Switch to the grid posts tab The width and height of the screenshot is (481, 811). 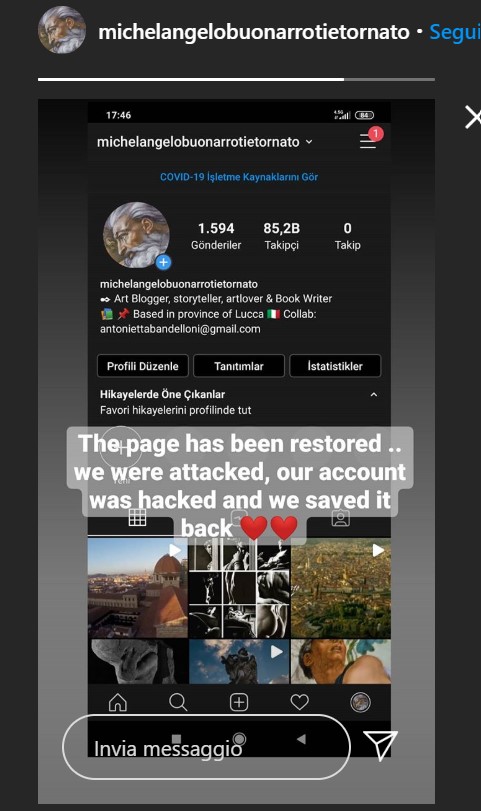(137, 517)
